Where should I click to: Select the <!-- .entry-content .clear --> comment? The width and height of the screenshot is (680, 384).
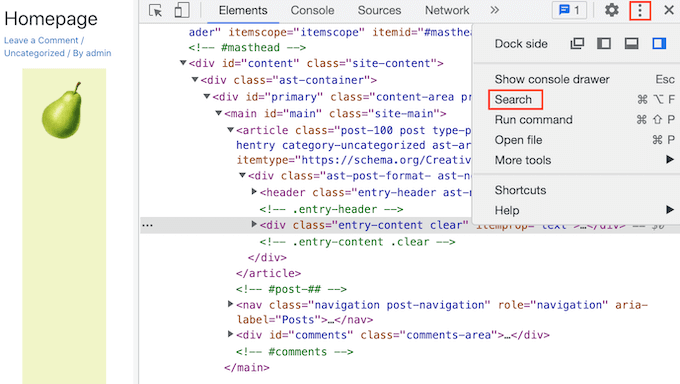pyautogui.click(x=357, y=242)
